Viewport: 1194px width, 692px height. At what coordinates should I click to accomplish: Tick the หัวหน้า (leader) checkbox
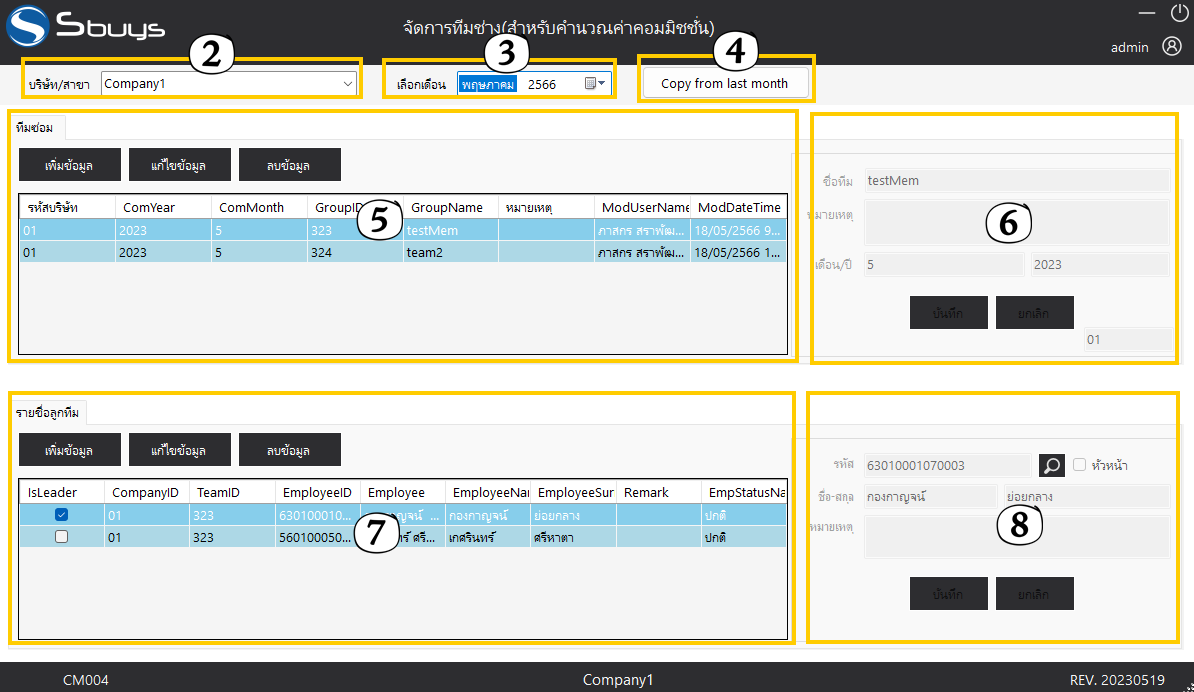point(1080,465)
